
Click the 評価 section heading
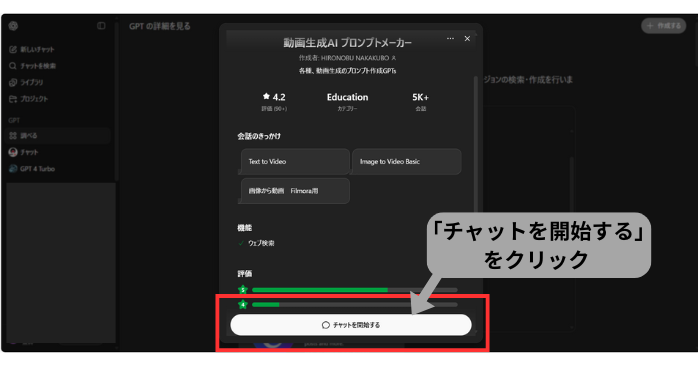tap(244, 274)
